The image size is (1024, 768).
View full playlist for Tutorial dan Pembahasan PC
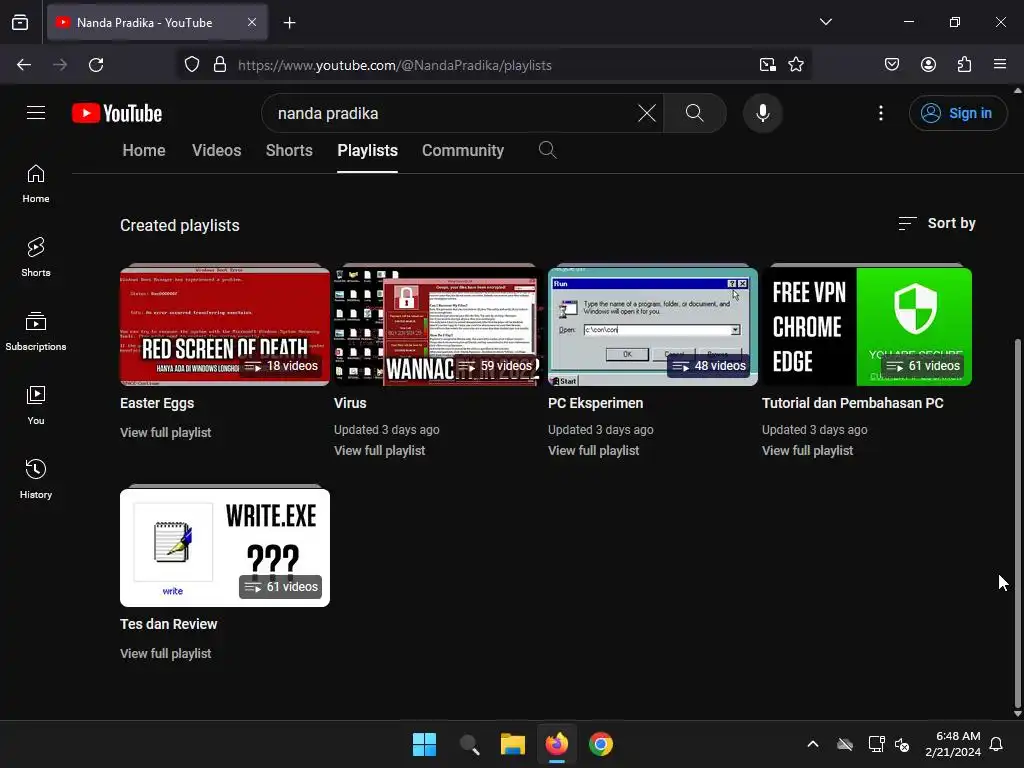pos(807,451)
